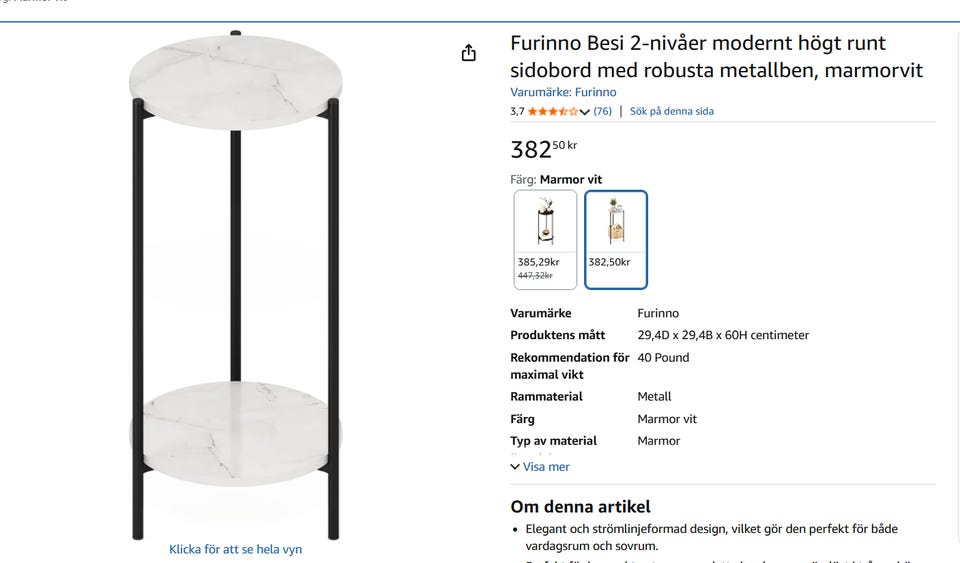This screenshot has width=960, height=563.
Task: Click the crossed-out 447,32kr price
Action: 535,275
